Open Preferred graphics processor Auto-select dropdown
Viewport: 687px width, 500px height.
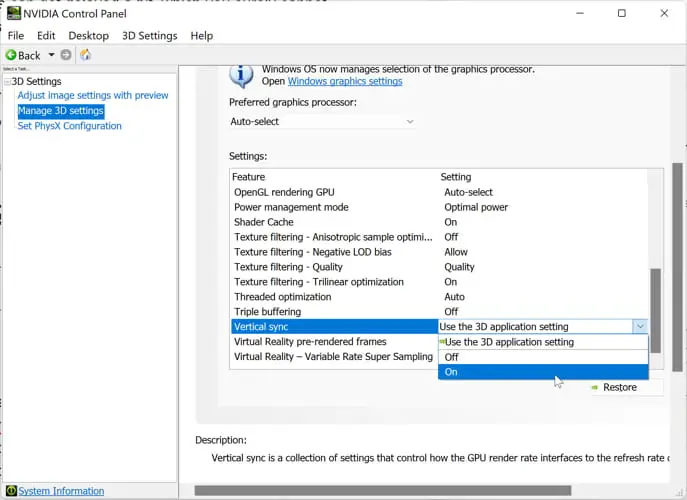coord(322,121)
